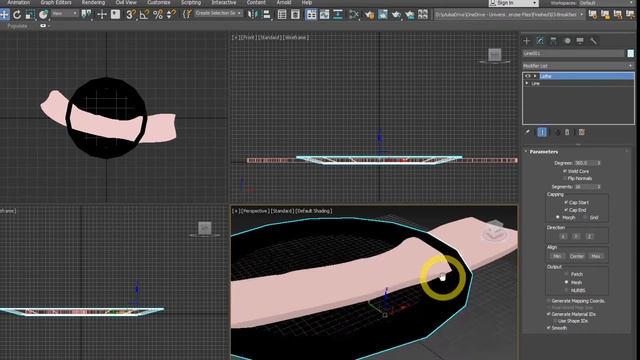Image resolution: width=640 pixels, height=360 pixels.
Task: Click the Pin Stack icon
Action: coord(528,132)
